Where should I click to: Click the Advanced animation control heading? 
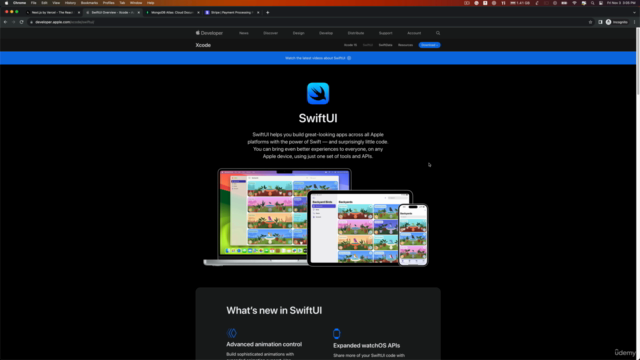(x=264, y=344)
